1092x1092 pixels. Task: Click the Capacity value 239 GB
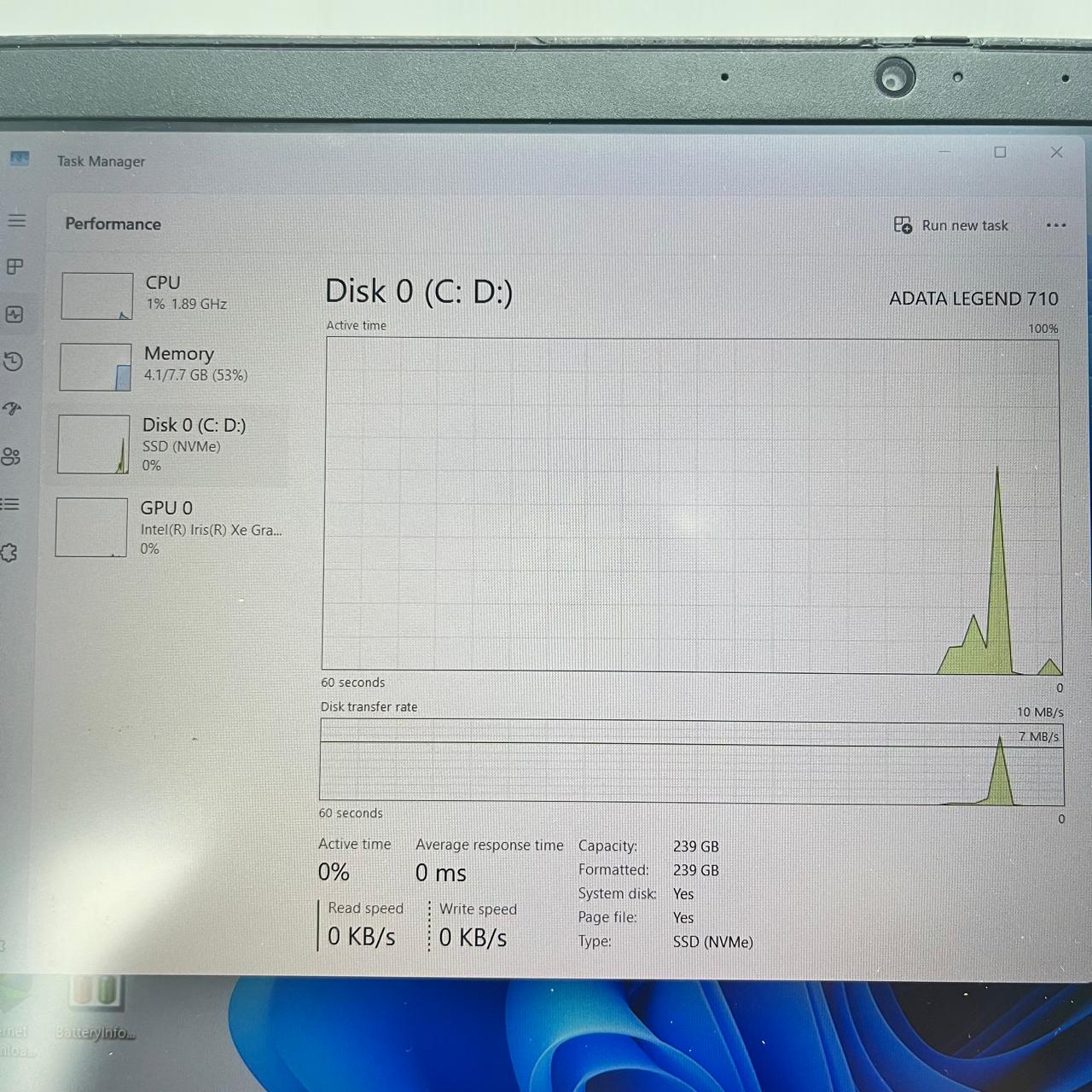click(x=696, y=846)
